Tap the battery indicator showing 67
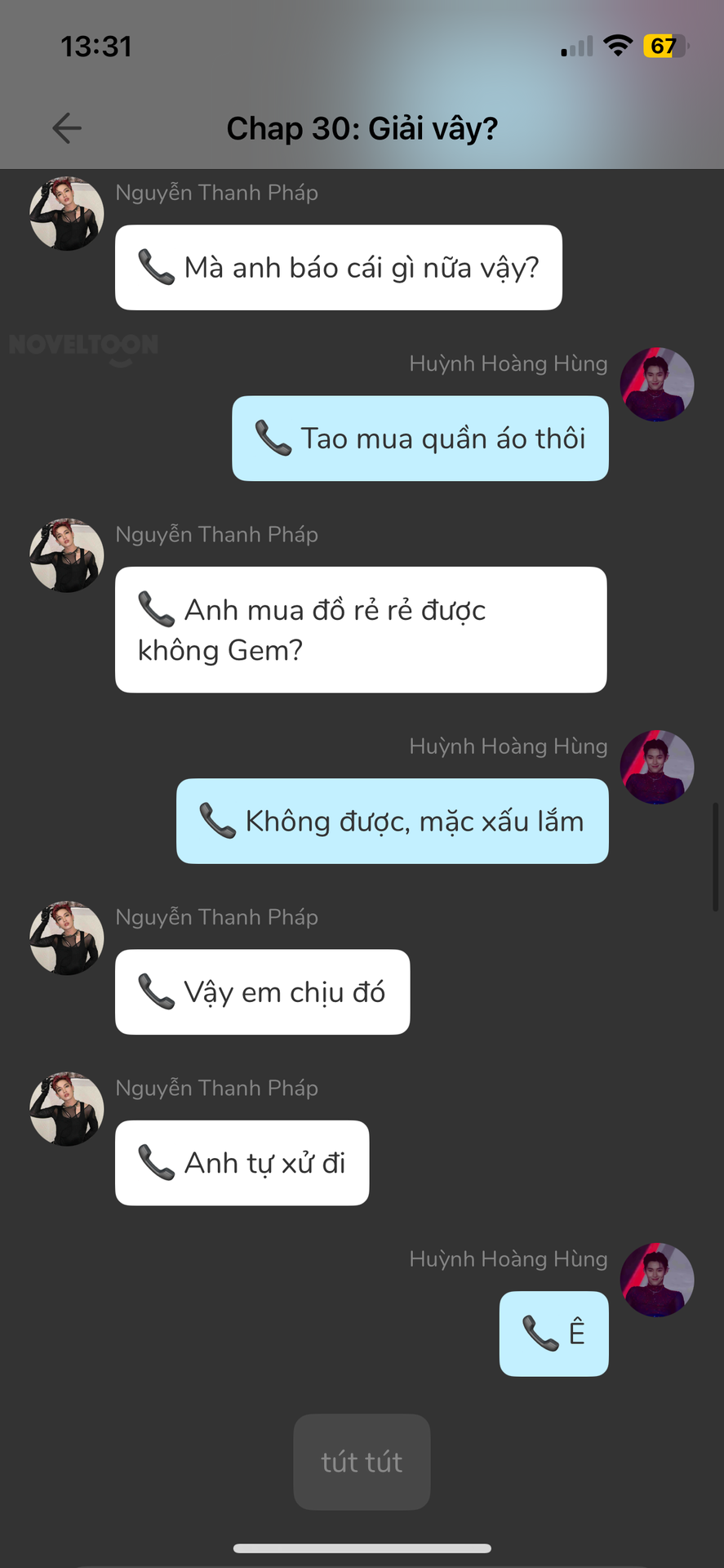Screen dimensions: 724x1568 click(666, 46)
